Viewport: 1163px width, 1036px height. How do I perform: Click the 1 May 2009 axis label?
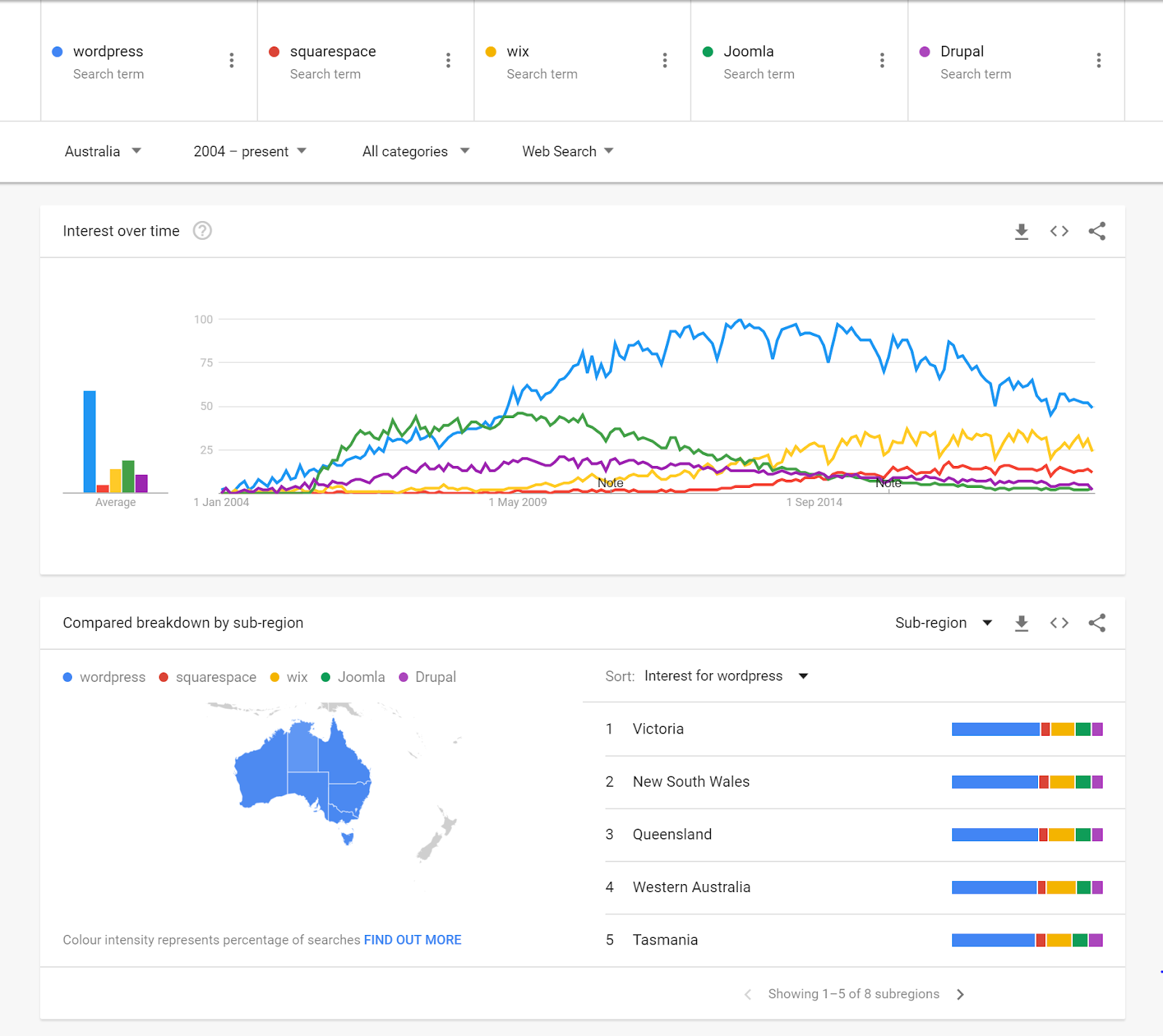(518, 502)
